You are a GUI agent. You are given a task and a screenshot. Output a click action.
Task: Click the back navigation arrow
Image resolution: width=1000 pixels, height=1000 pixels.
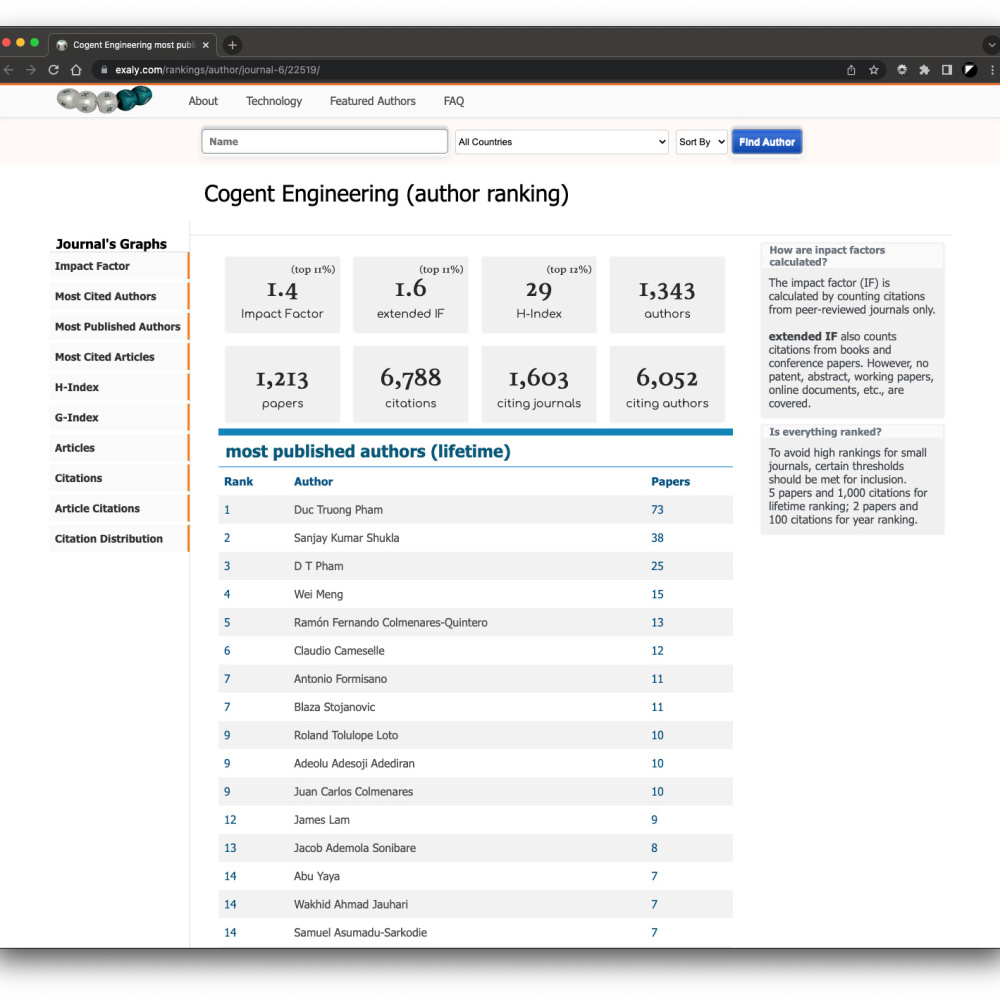tap(8, 70)
